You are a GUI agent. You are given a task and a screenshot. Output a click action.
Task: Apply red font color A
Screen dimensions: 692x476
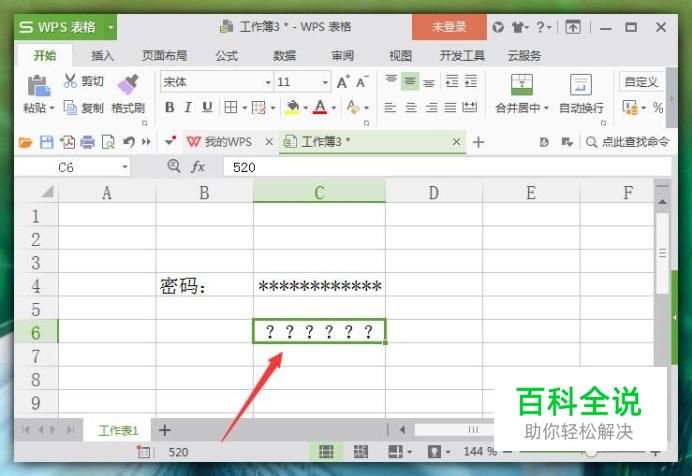point(320,107)
